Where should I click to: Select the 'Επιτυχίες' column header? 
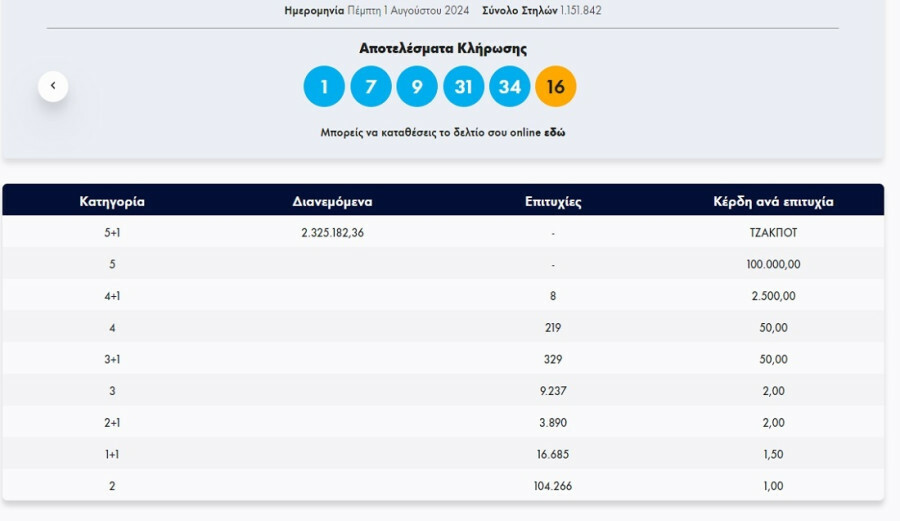tap(553, 201)
